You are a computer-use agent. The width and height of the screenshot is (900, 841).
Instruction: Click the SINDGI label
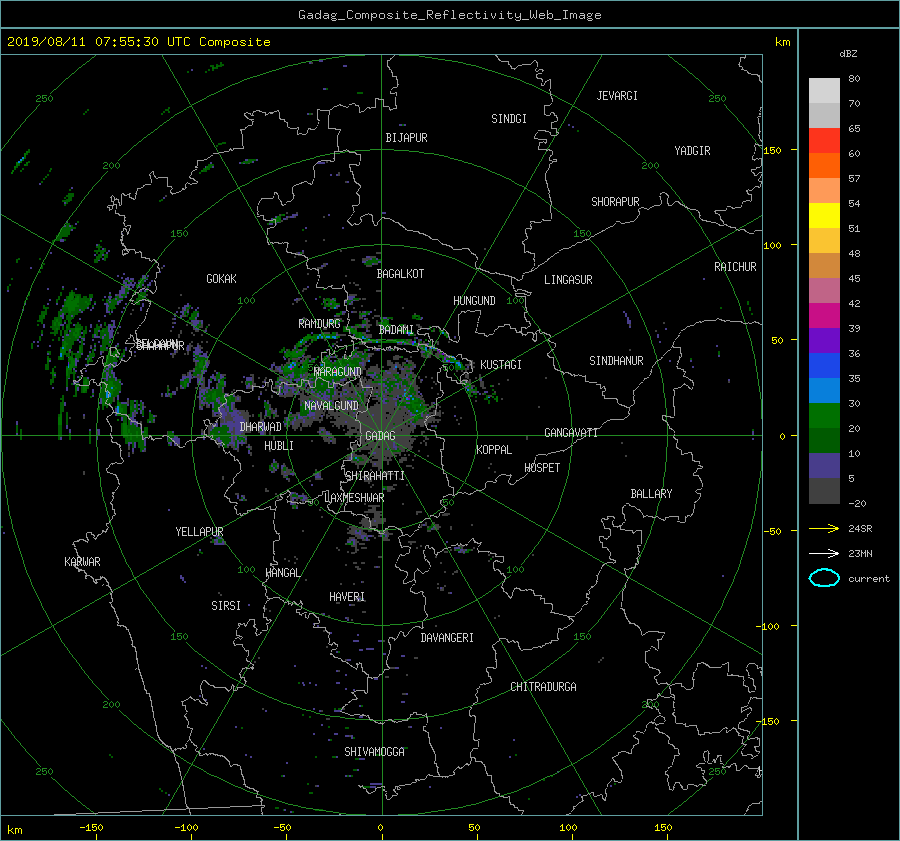tap(509, 119)
